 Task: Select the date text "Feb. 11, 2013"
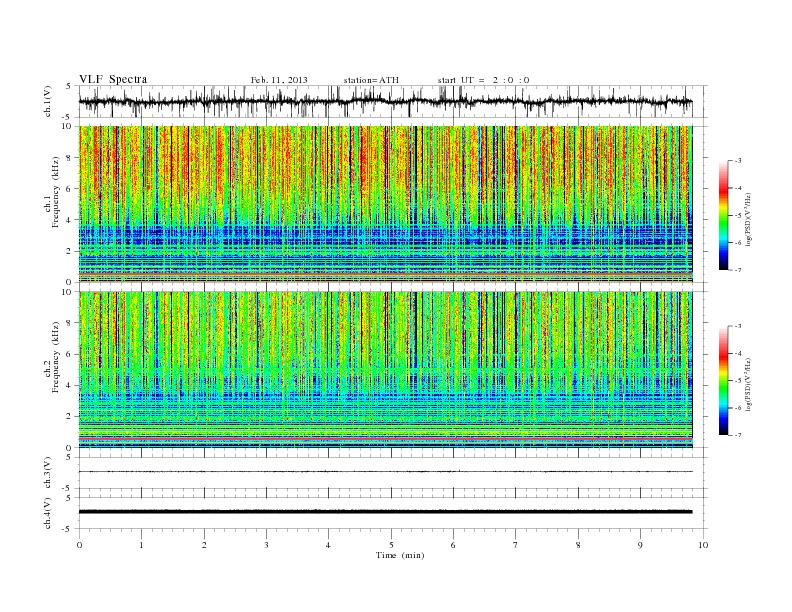pyautogui.click(x=279, y=80)
